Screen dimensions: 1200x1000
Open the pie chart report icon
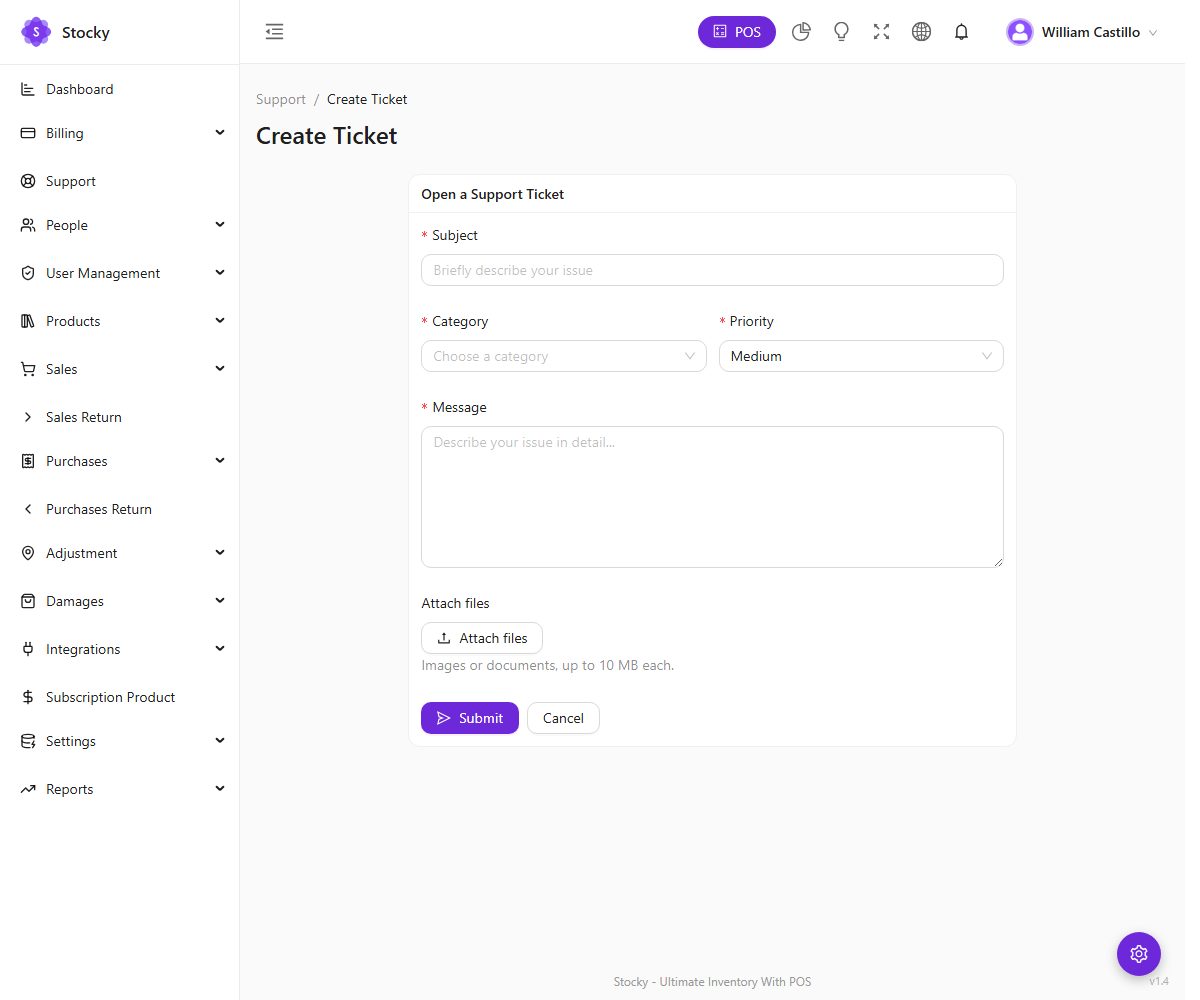tap(801, 32)
